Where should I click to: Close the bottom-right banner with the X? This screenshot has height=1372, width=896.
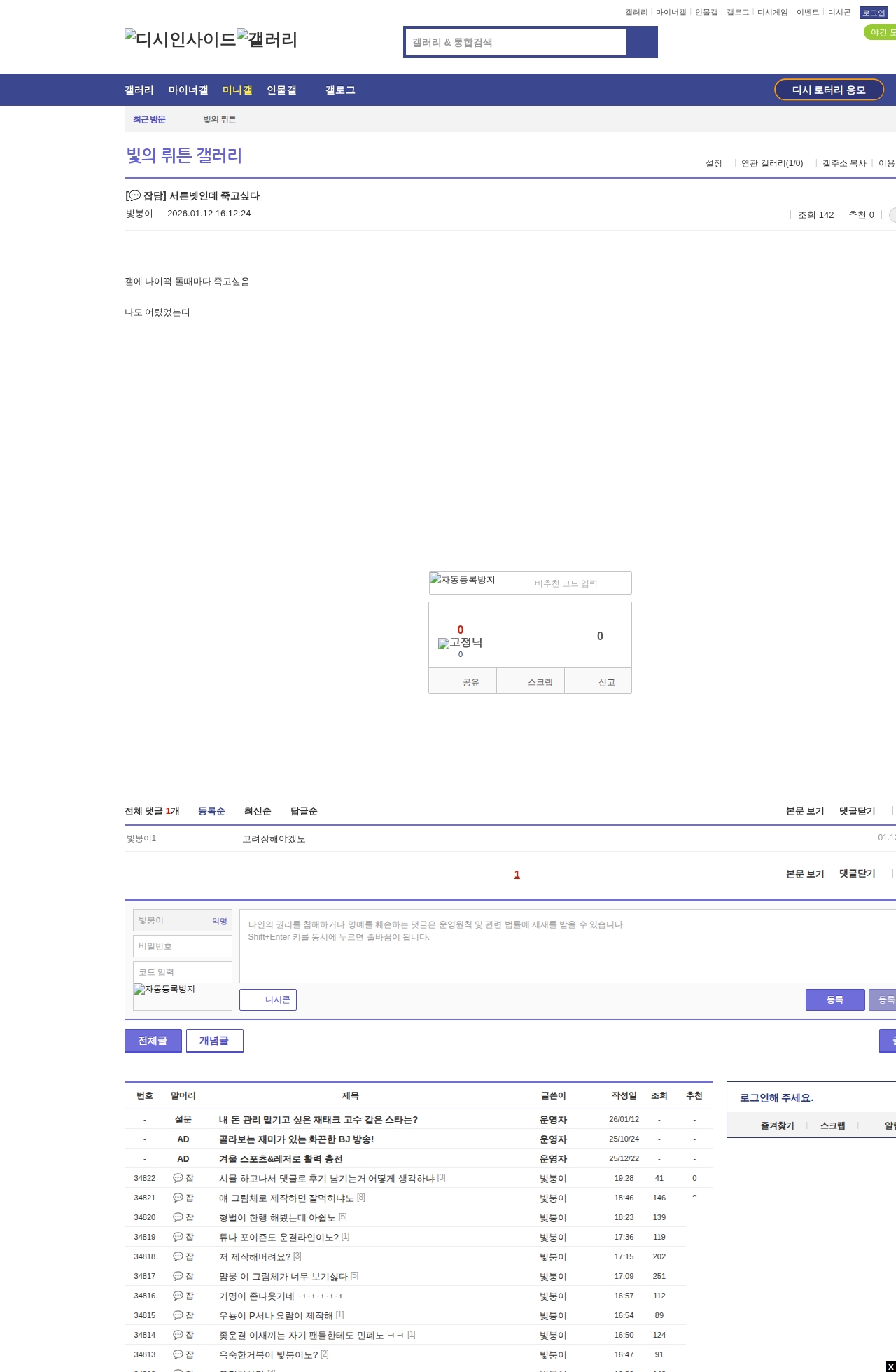[x=890, y=1366]
